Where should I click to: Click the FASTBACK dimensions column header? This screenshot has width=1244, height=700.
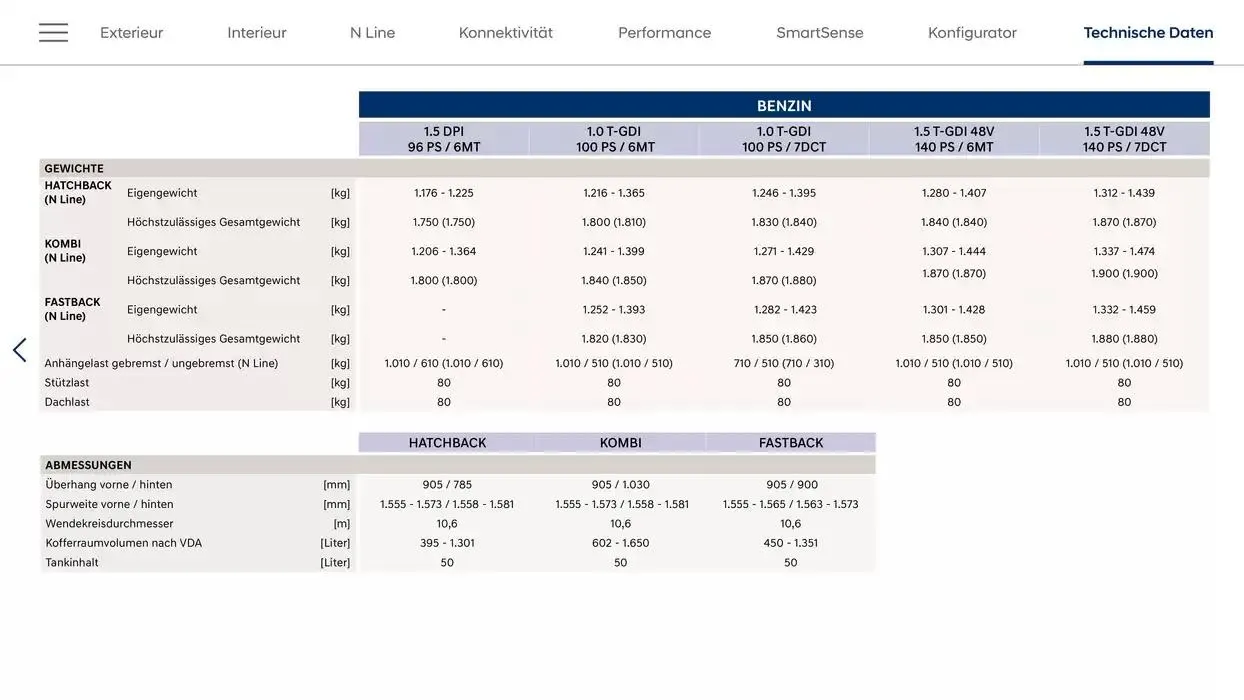tap(791, 443)
